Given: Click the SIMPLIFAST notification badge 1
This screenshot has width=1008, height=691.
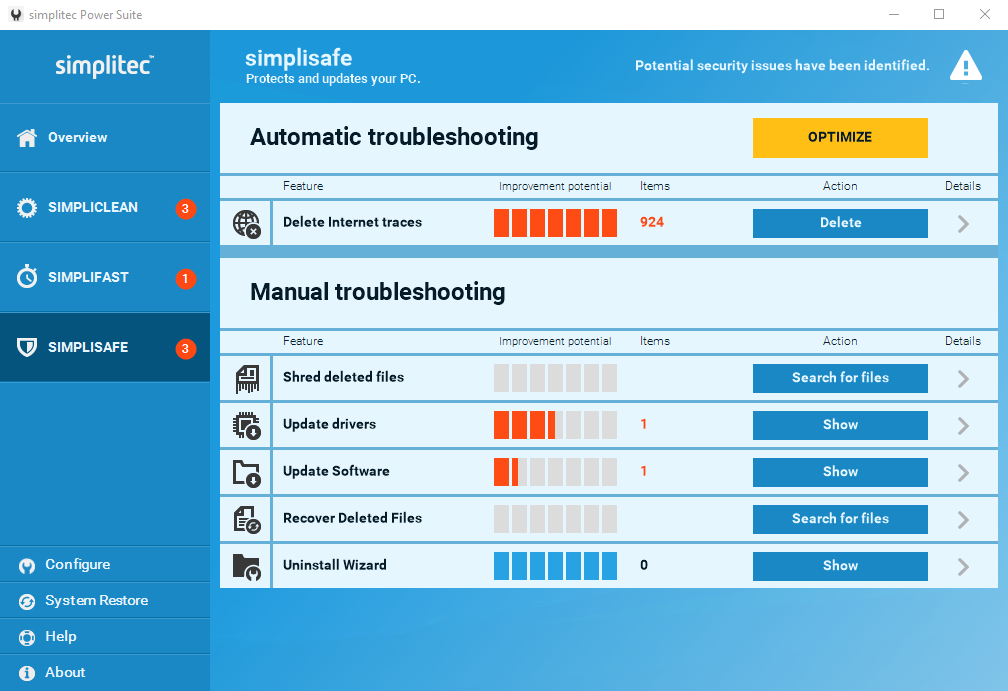Looking at the screenshot, I should 186,279.
